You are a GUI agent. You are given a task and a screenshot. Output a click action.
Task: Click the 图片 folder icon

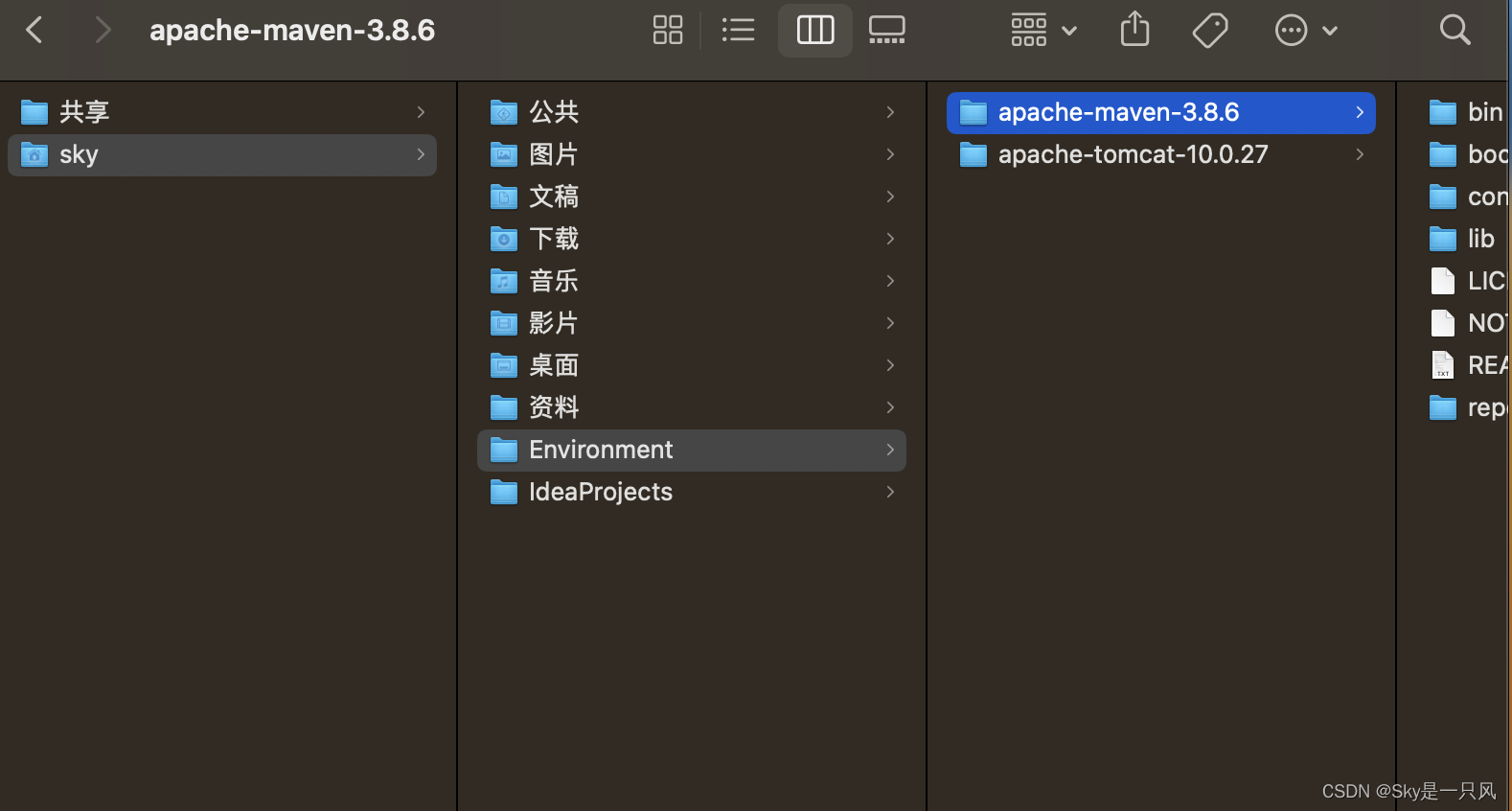tap(504, 155)
